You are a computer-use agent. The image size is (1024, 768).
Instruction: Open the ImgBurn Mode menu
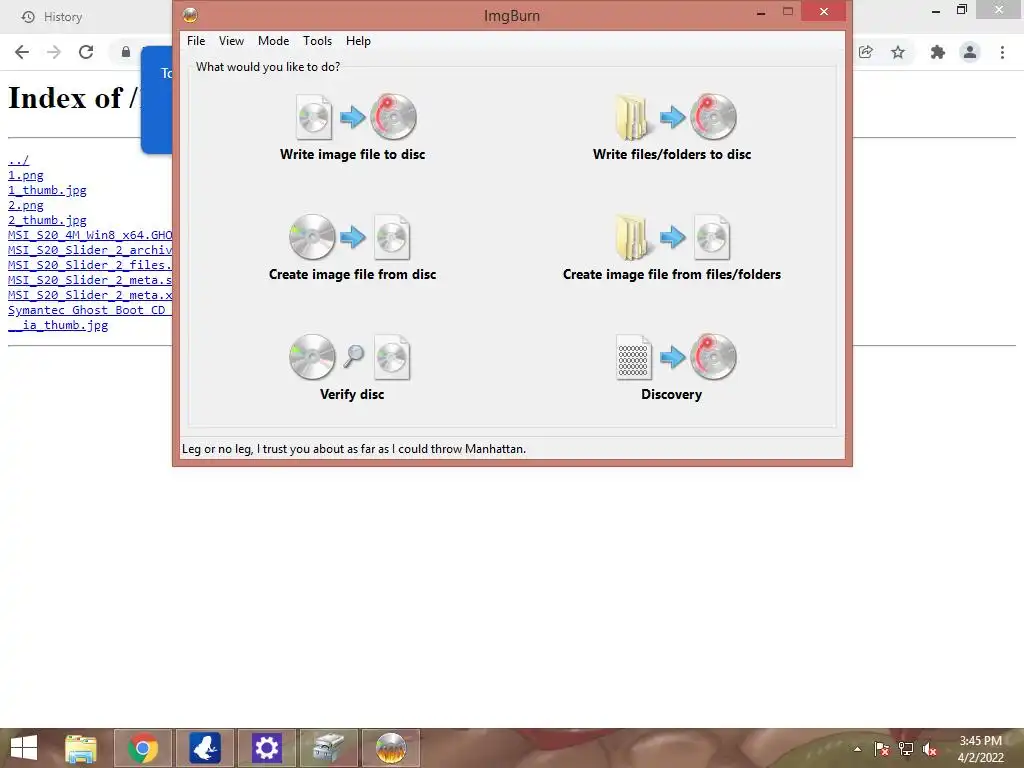pyautogui.click(x=273, y=40)
